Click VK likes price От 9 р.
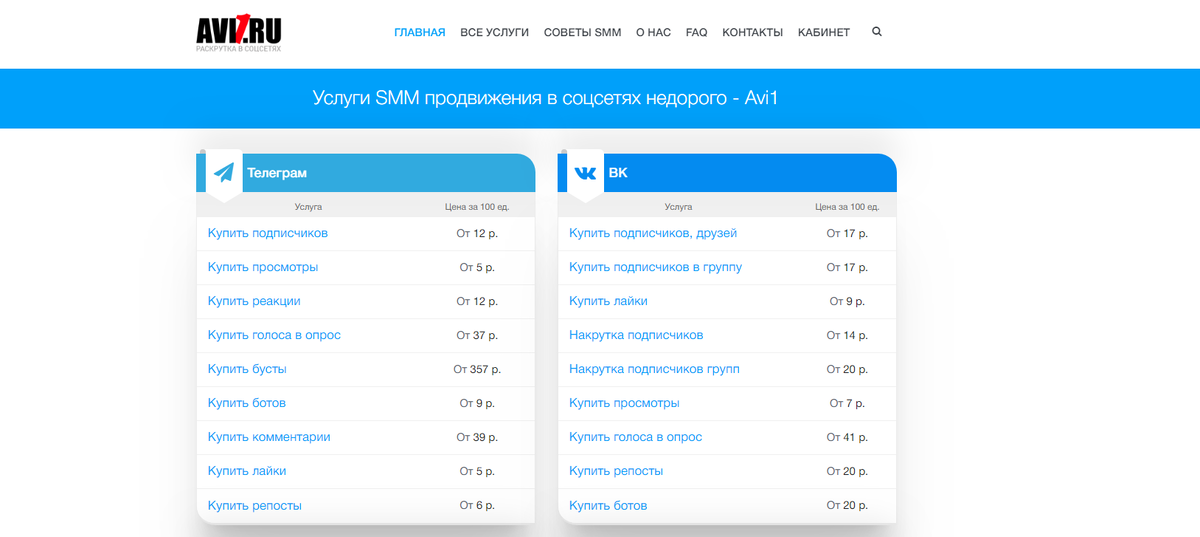Image resolution: width=1200 pixels, height=537 pixels. (x=847, y=301)
